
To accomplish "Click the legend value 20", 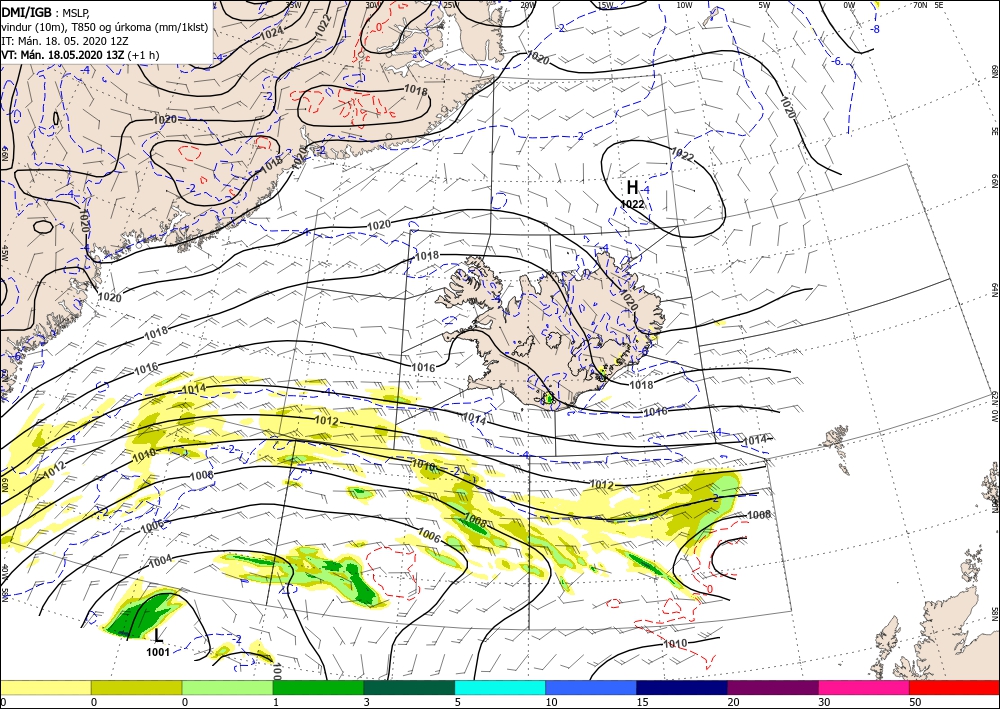I will coord(733,702).
